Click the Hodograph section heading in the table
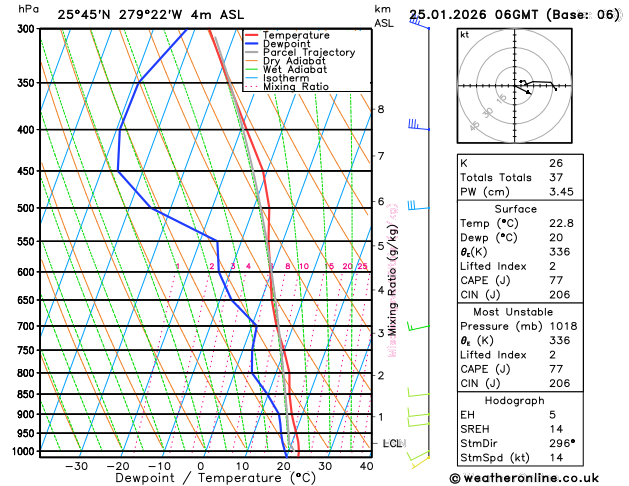The image size is (629, 486). click(515, 401)
